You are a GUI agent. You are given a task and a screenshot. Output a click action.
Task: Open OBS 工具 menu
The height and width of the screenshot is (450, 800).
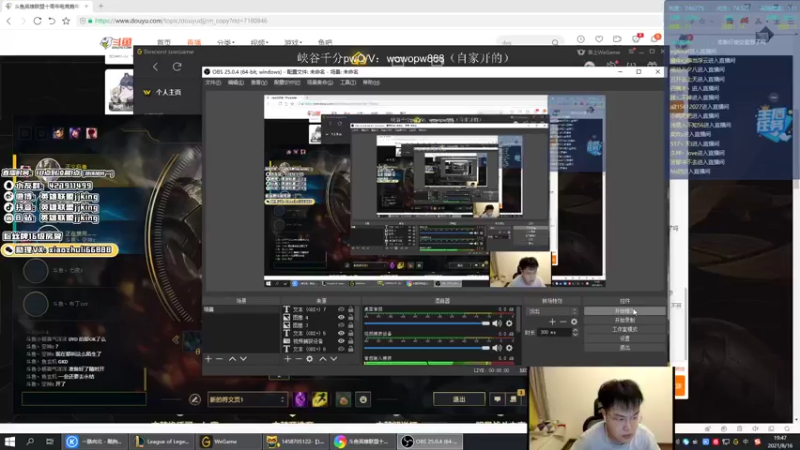tap(348, 82)
